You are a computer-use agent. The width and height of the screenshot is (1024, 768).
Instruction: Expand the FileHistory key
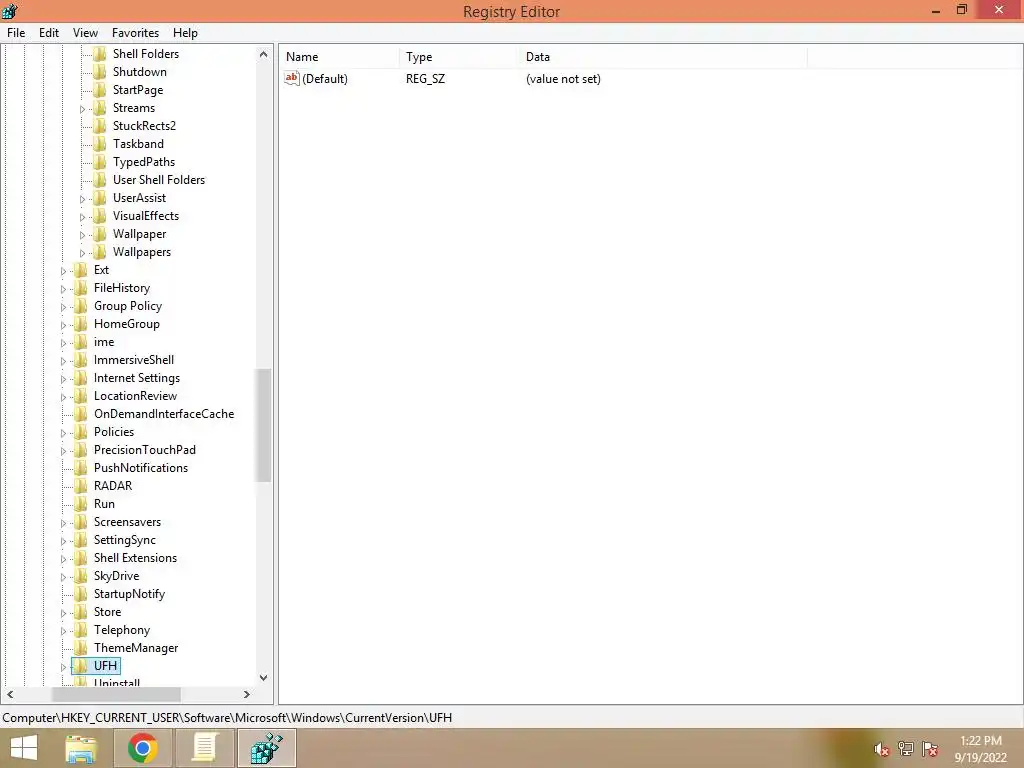coord(63,289)
